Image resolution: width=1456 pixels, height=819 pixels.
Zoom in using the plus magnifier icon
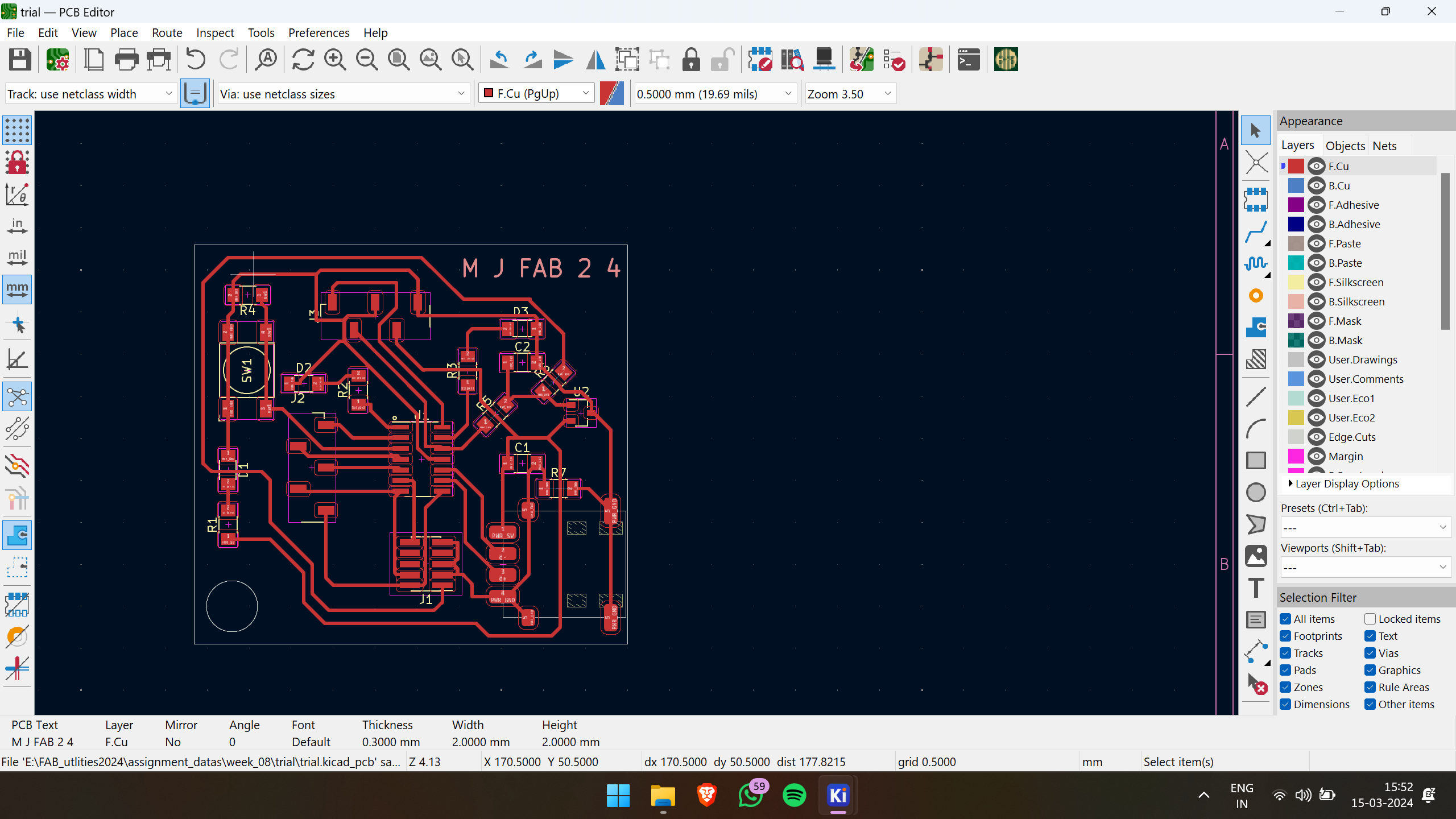335,59
